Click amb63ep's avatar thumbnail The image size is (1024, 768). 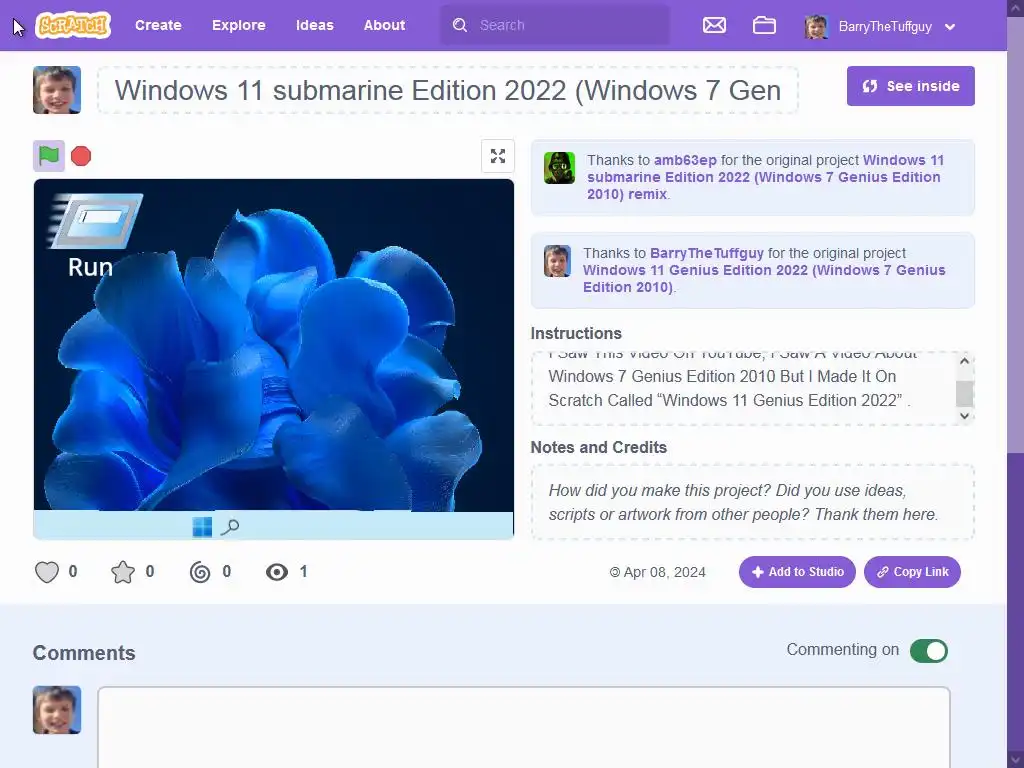tap(560, 168)
